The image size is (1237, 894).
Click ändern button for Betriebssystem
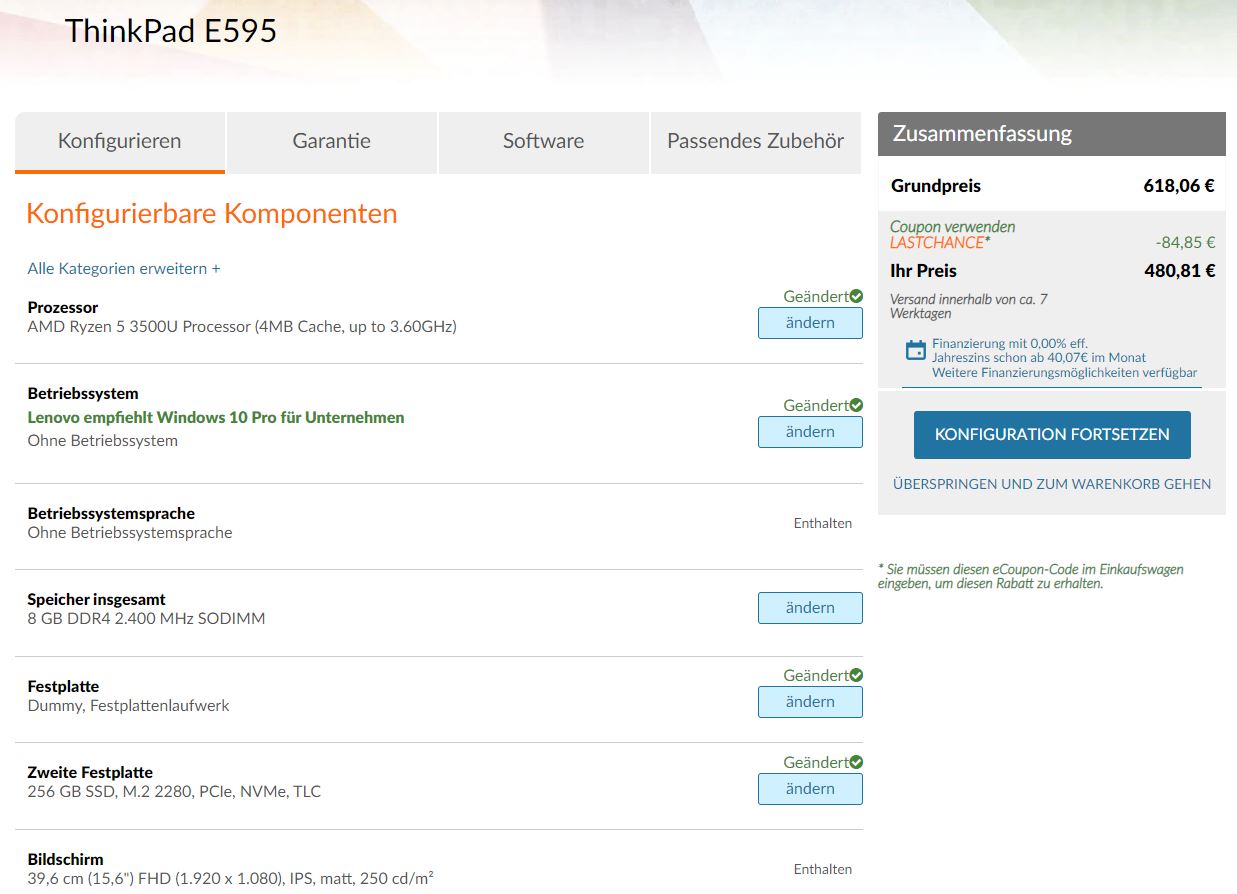(x=810, y=432)
